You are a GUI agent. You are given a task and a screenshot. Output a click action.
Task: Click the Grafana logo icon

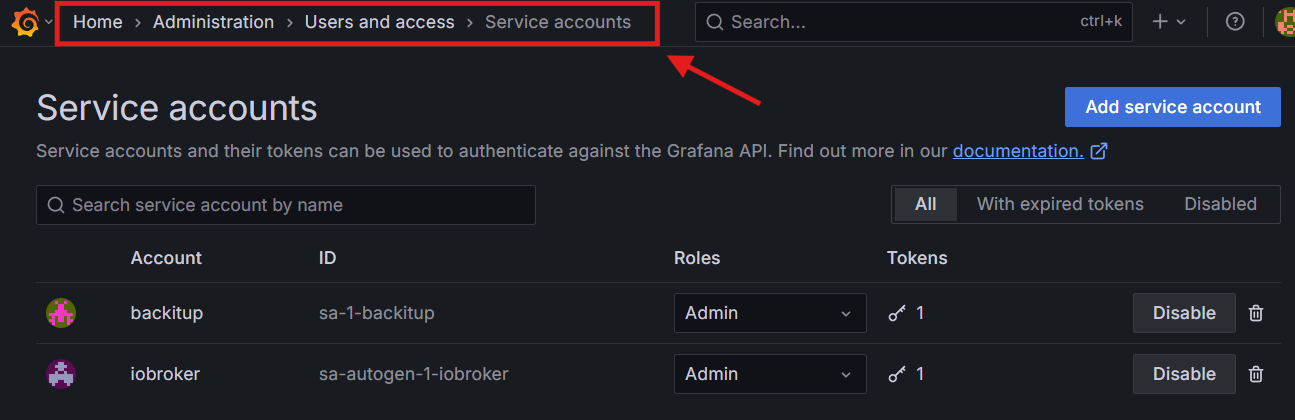click(24, 22)
